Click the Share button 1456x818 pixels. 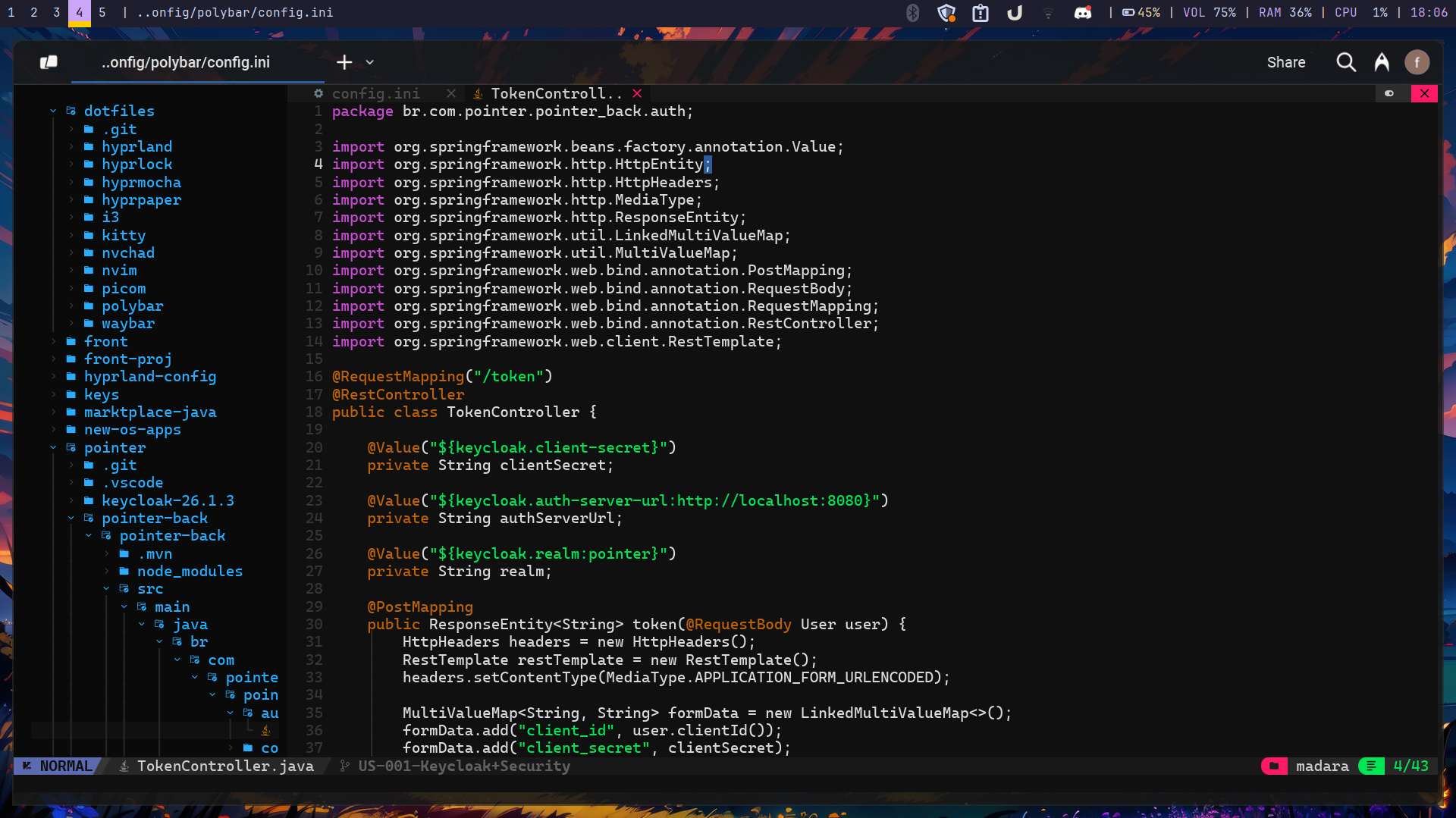tap(1286, 62)
